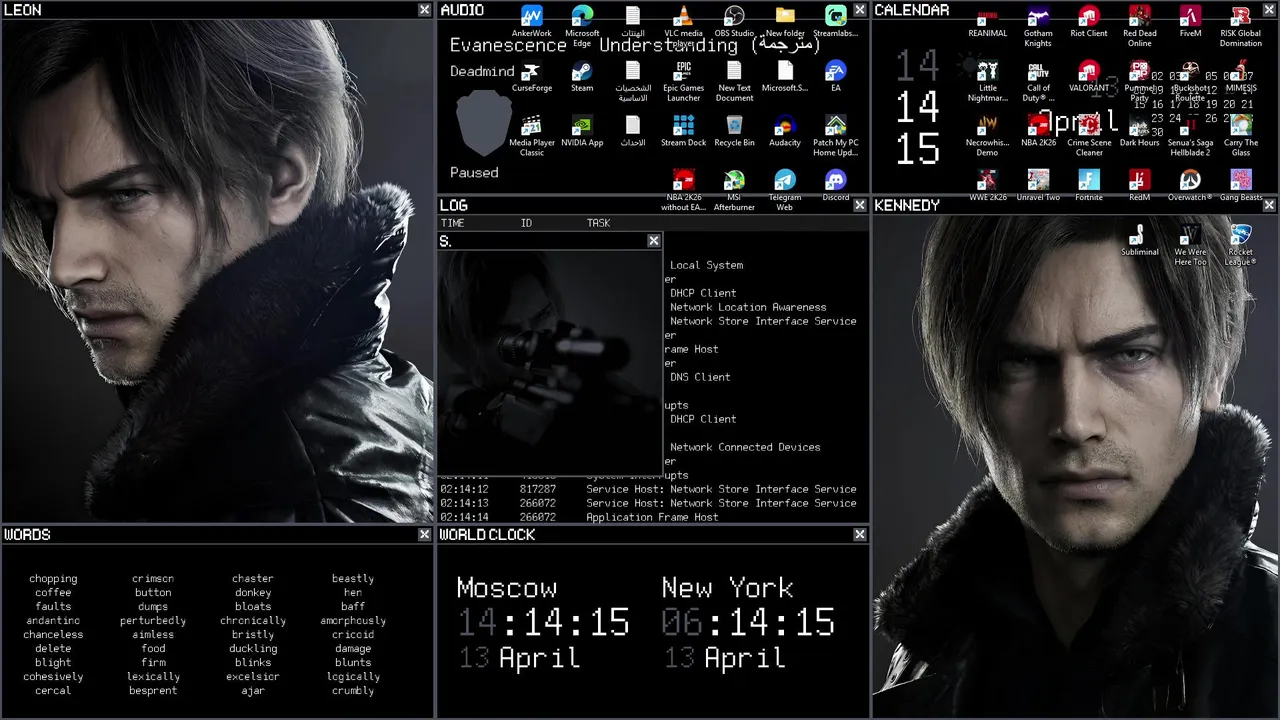The width and height of the screenshot is (1280, 720).
Task: Launch the Rocket League icon
Action: pyautogui.click(x=1241, y=244)
